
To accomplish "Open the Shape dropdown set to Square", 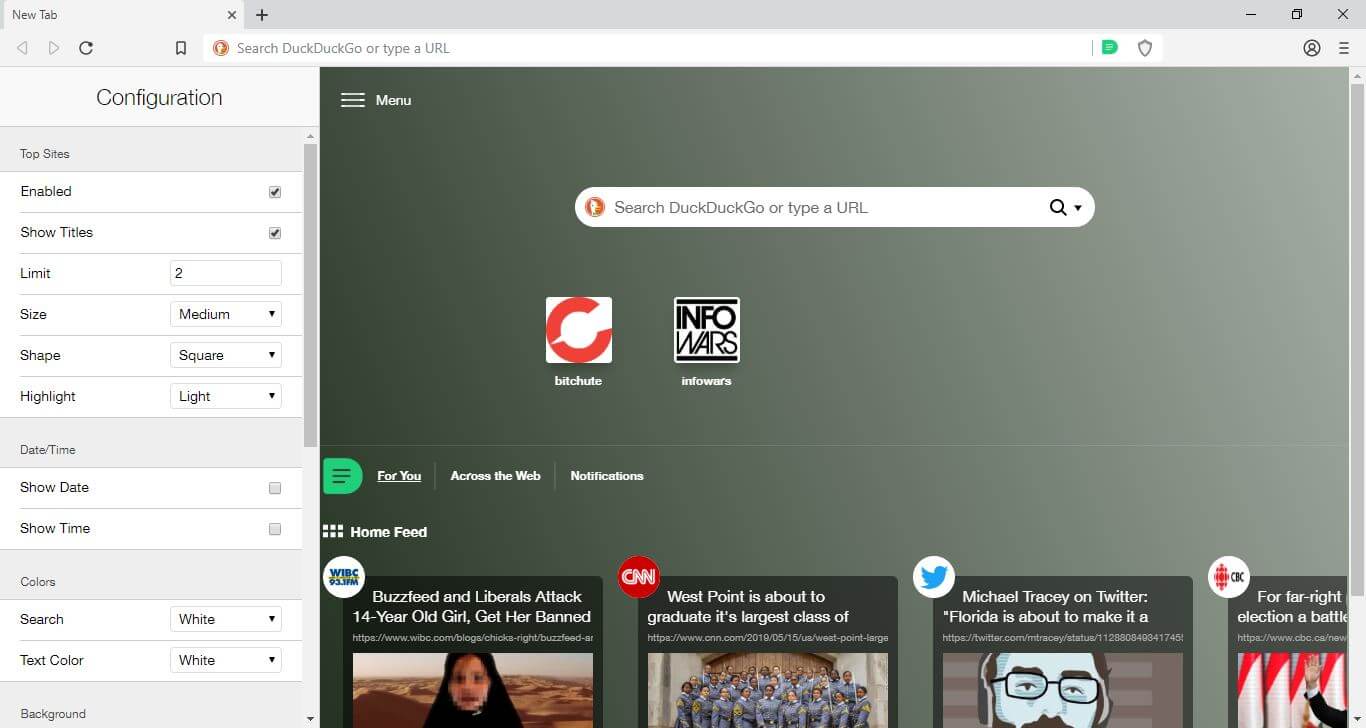I will coord(226,355).
